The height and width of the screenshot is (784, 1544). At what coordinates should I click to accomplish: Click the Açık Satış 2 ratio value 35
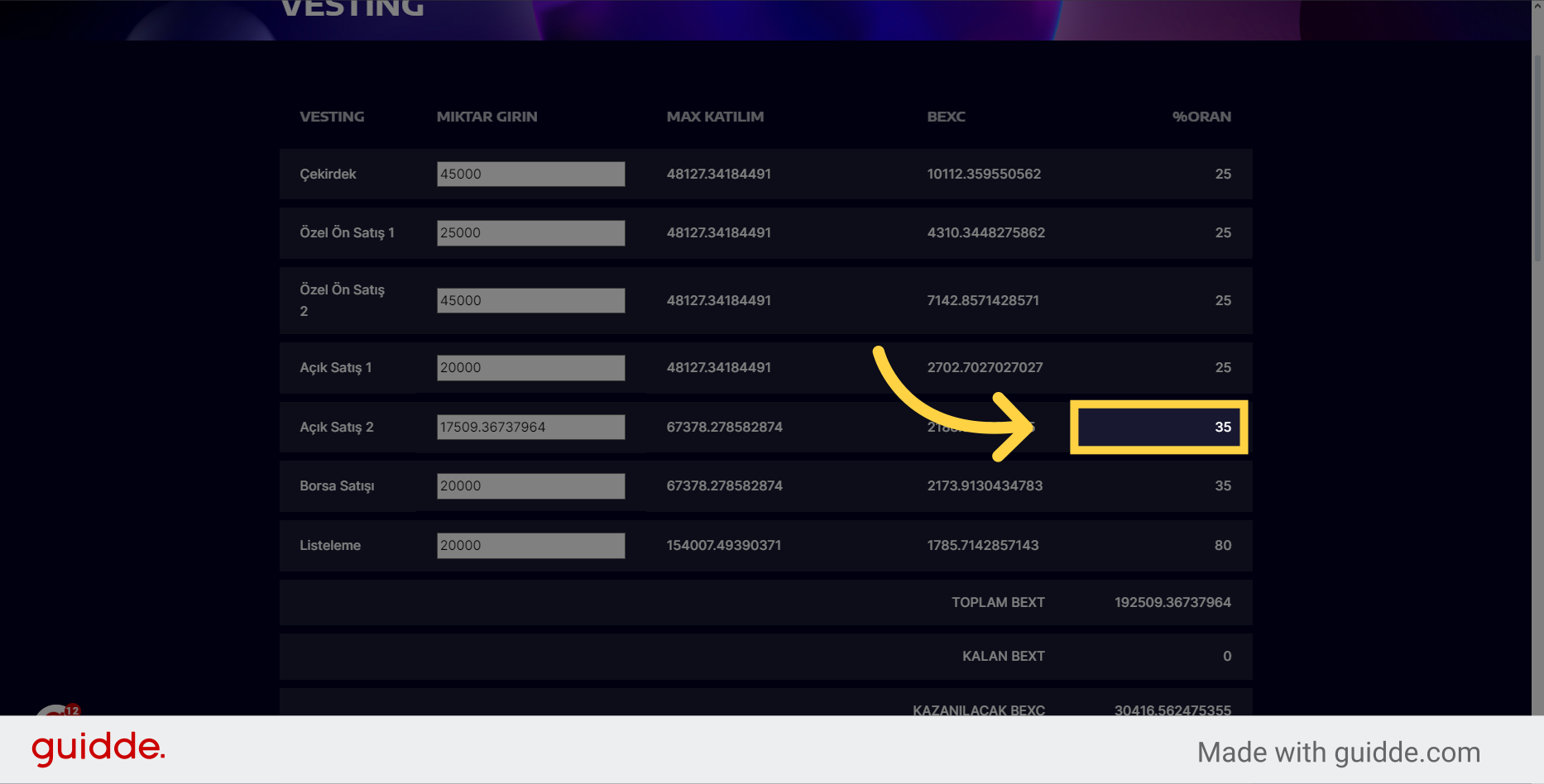(1223, 427)
